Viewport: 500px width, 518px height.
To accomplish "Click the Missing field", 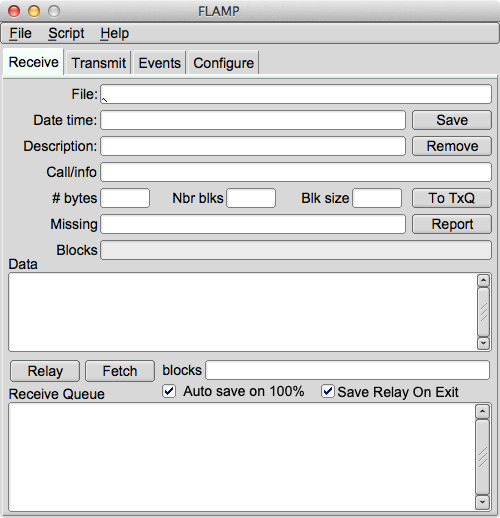I will pyautogui.click(x=253, y=224).
